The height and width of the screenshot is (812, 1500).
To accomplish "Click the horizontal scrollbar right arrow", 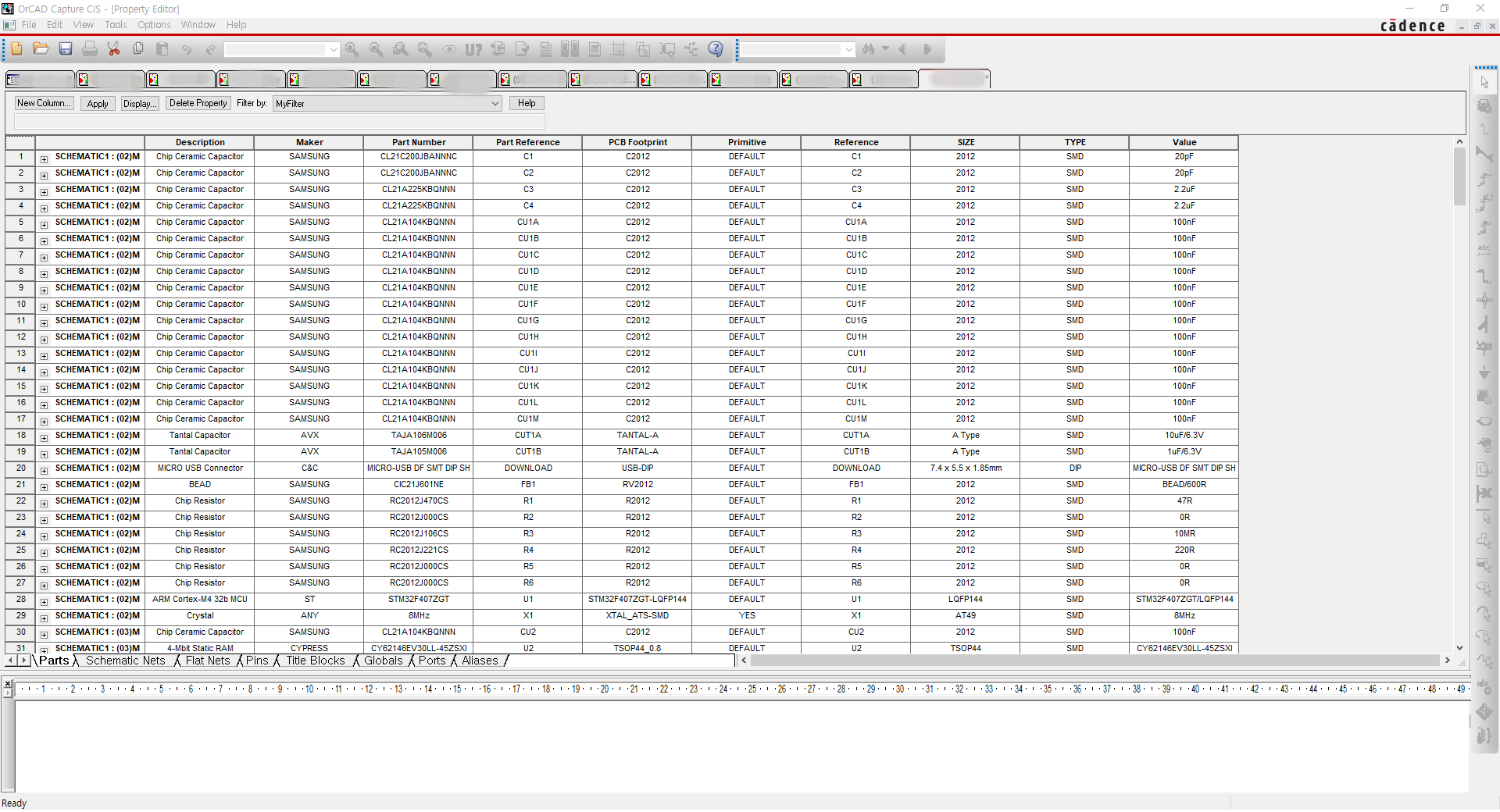I will [1448, 661].
